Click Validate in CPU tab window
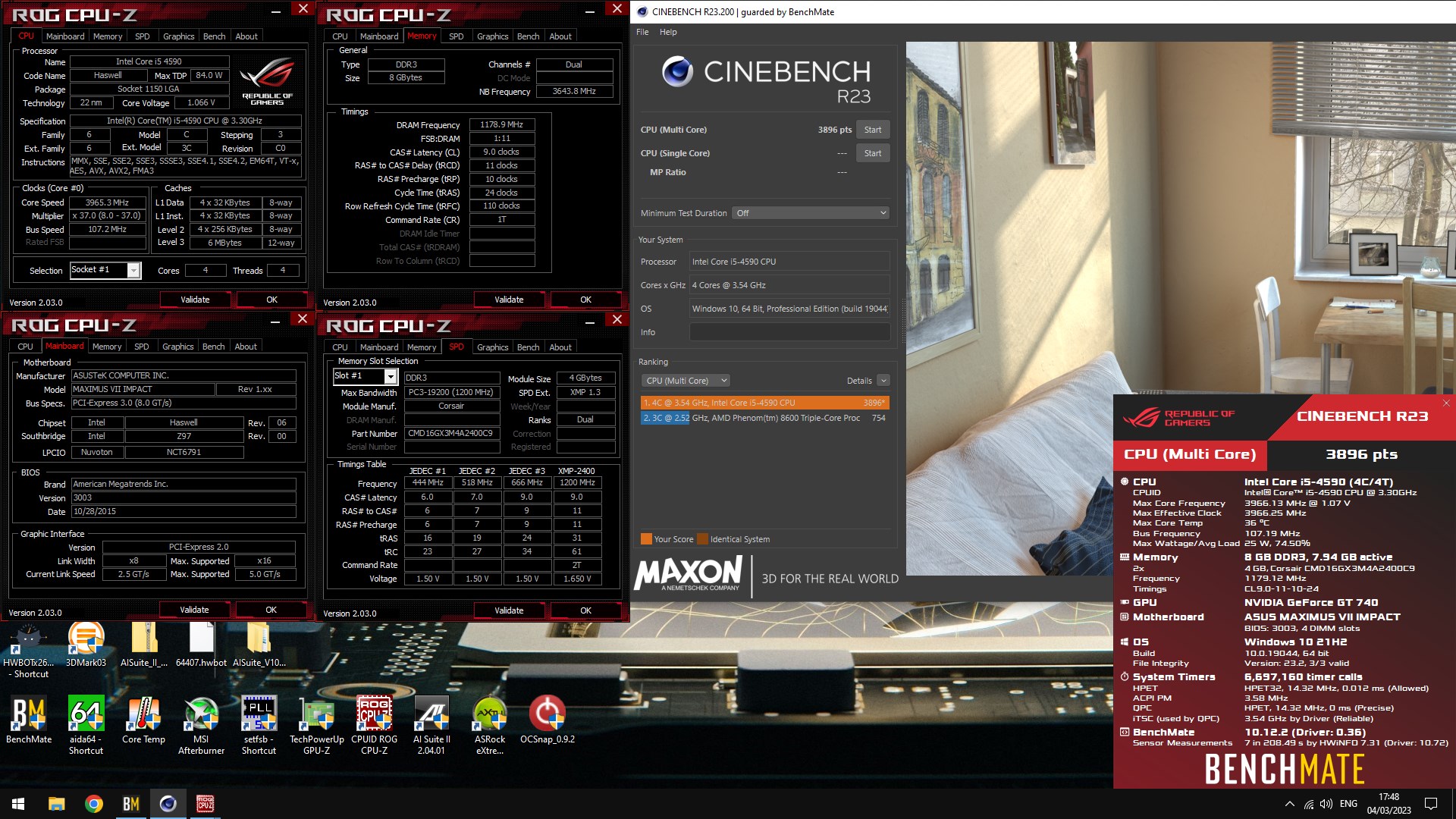This screenshot has width=1456, height=819. click(x=195, y=300)
